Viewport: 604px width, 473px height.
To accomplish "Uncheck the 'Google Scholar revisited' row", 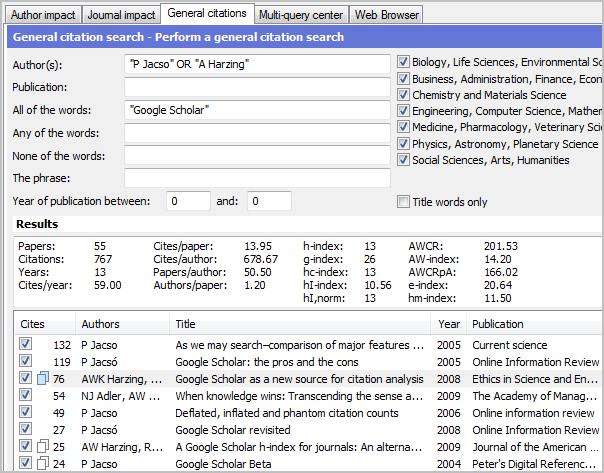I will (25, 429).
